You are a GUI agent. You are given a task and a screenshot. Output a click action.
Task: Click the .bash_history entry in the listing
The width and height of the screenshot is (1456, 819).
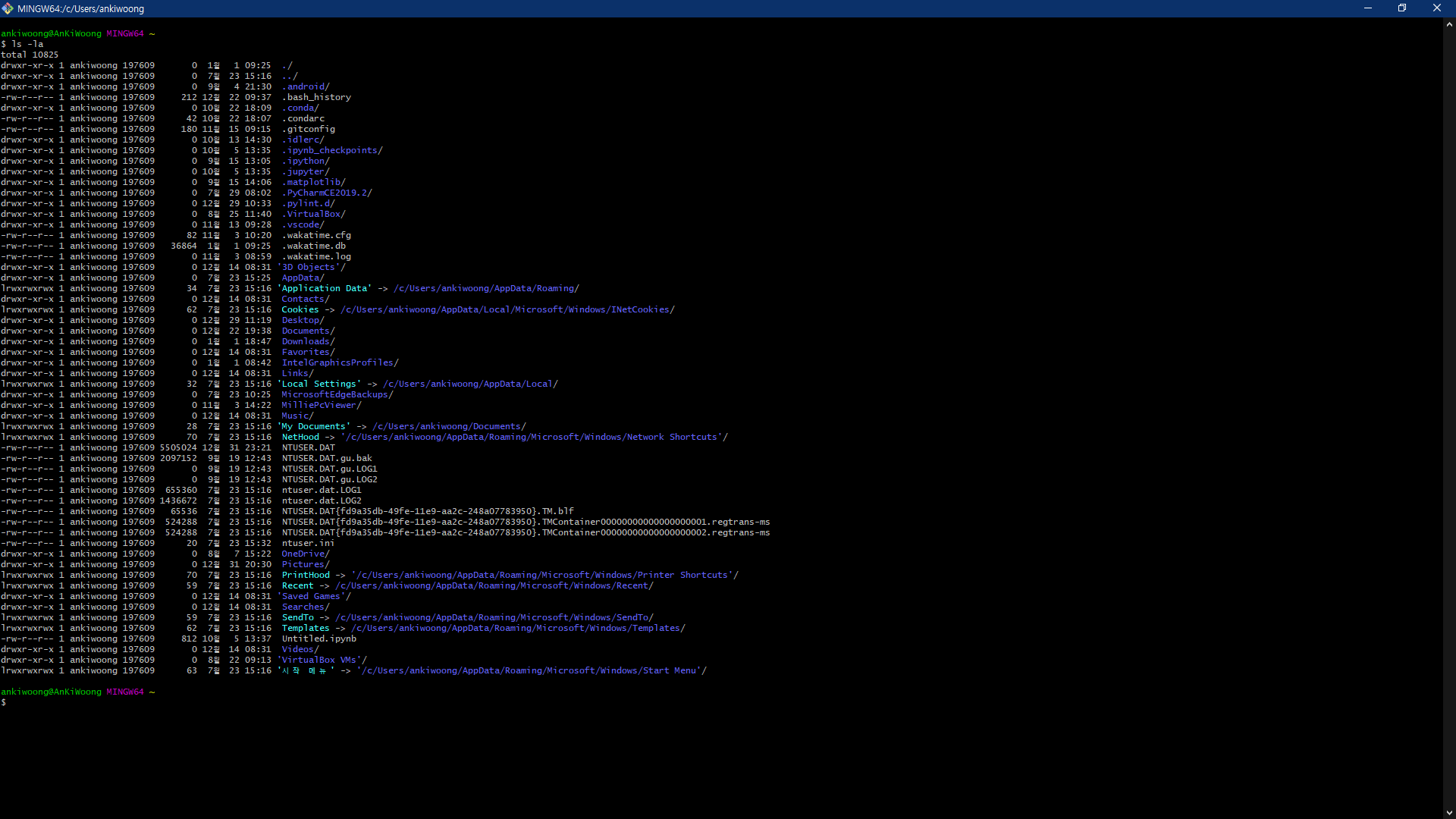point(316,97)
